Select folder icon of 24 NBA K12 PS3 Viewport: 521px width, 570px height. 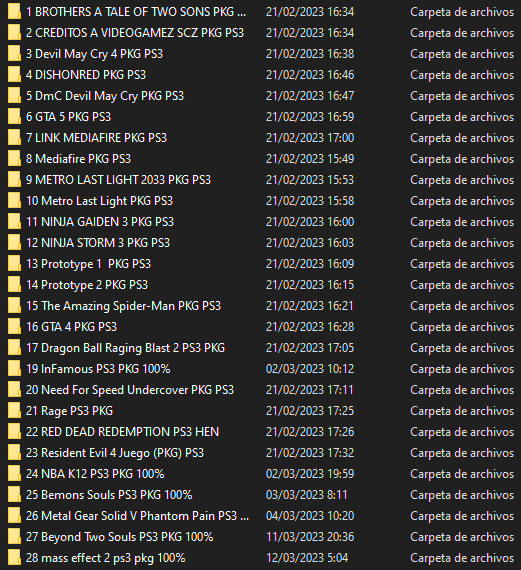14,474
